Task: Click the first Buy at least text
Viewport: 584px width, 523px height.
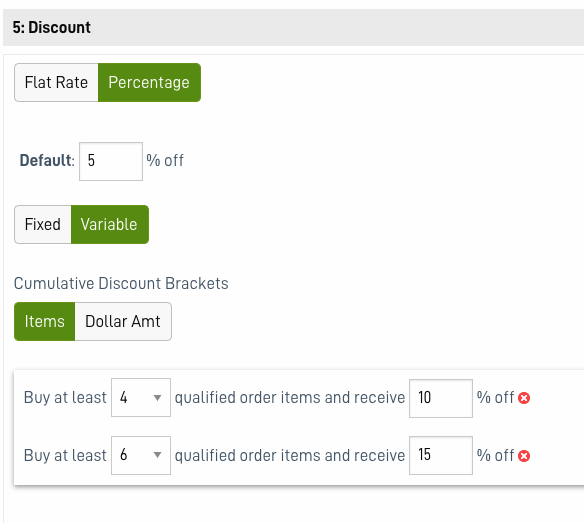Action: pyautogui.click(x=65, y=397)
